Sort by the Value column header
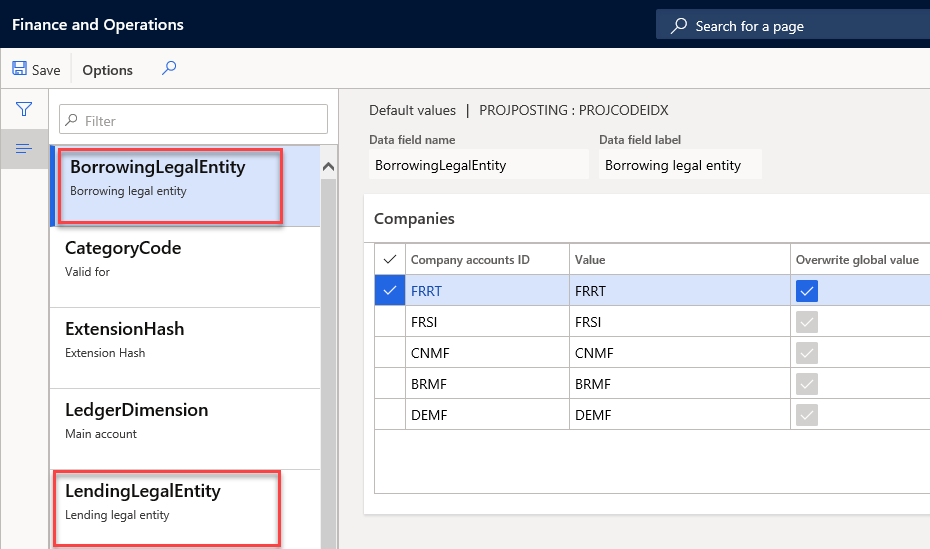Image resolution: width=930 pixels, height=549 pixels. (x=592, y=260)
